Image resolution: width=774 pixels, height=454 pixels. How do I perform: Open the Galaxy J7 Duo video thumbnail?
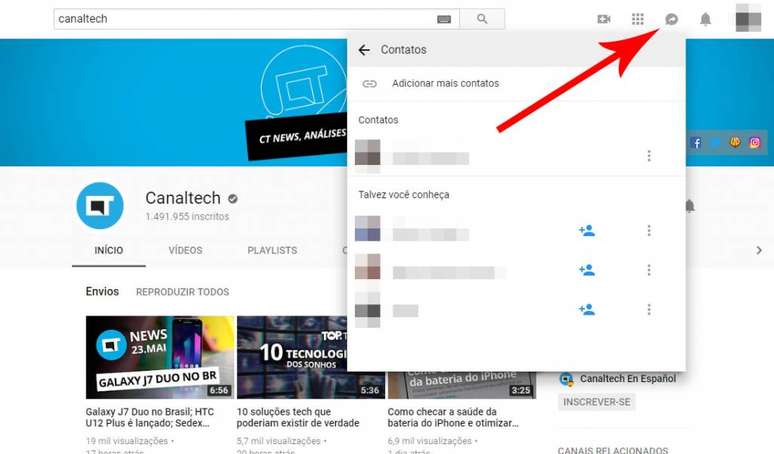tap(160, 357)
